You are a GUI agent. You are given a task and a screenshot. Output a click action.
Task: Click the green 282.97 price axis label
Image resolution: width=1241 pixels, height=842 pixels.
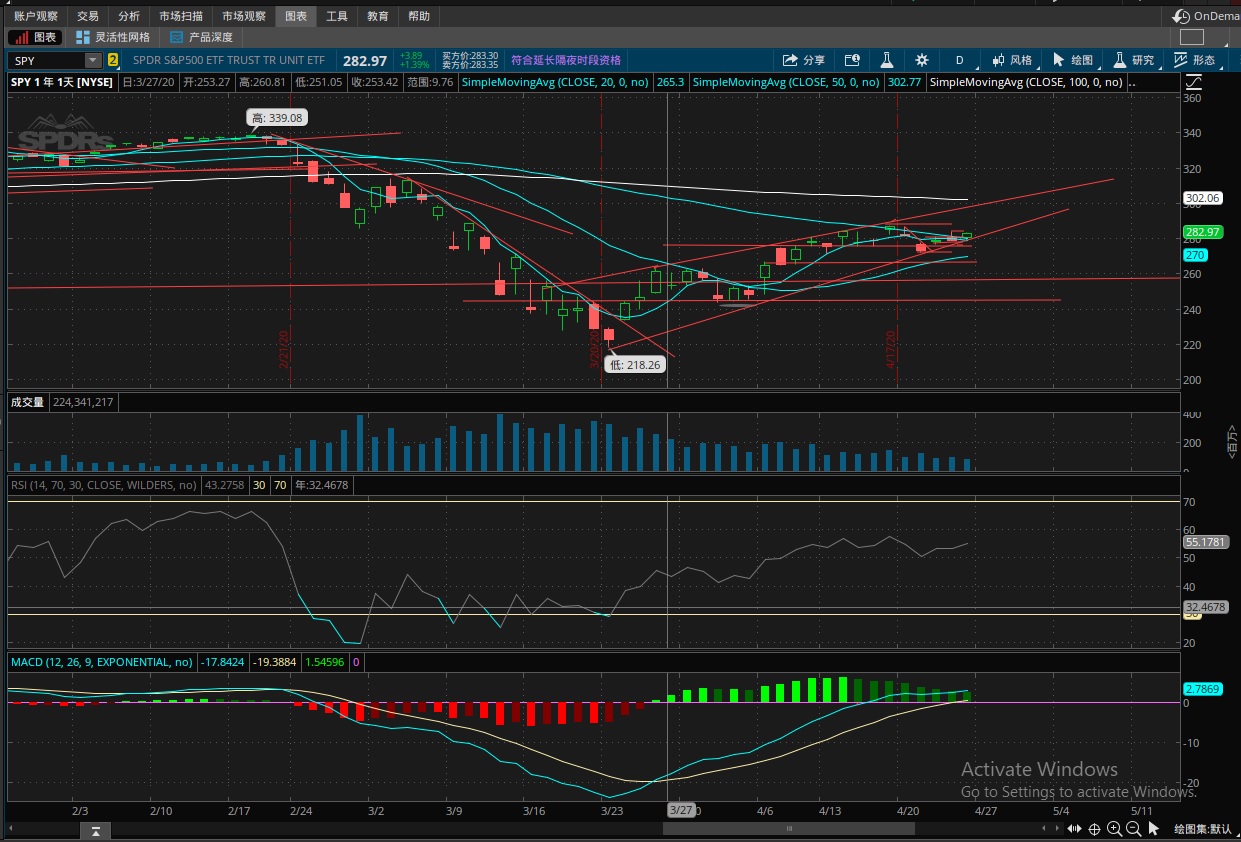1202,232
